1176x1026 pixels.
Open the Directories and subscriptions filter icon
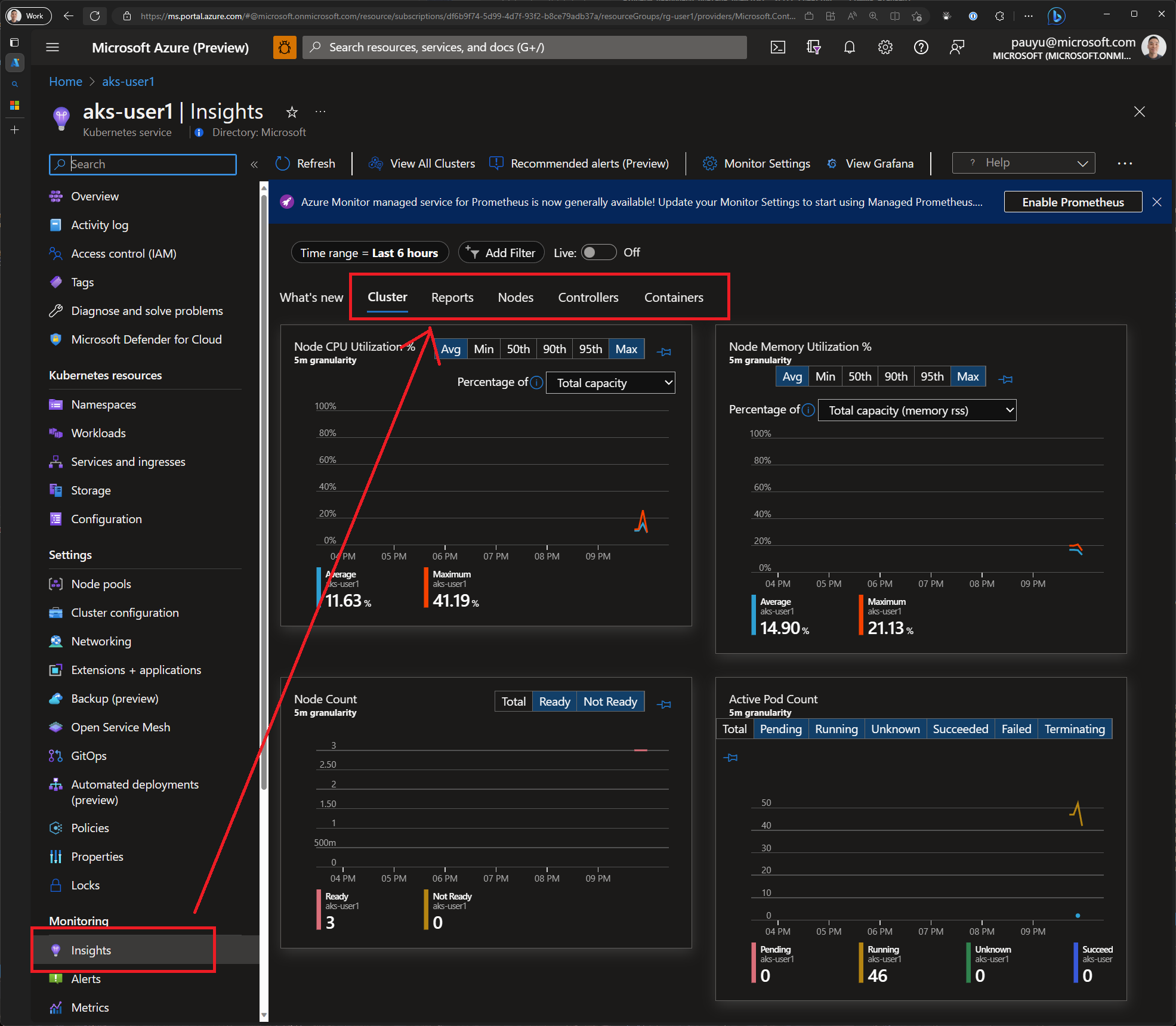814,47
